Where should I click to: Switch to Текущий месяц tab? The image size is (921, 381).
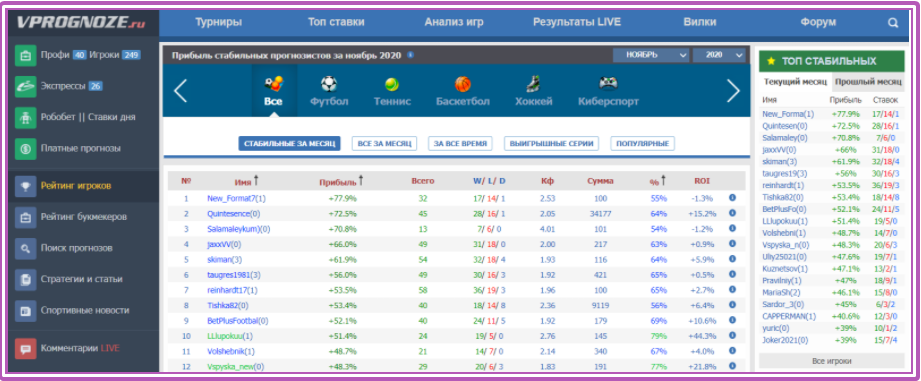(795, 82)
